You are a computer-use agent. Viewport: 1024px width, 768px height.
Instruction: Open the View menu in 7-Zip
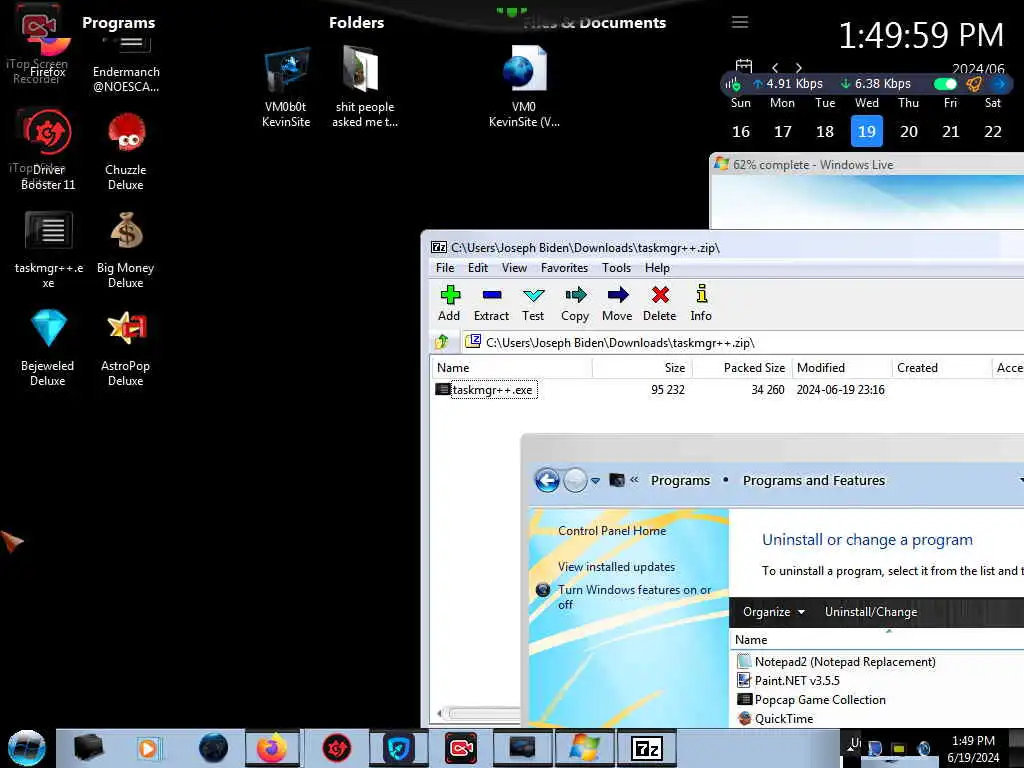(514, 268)
